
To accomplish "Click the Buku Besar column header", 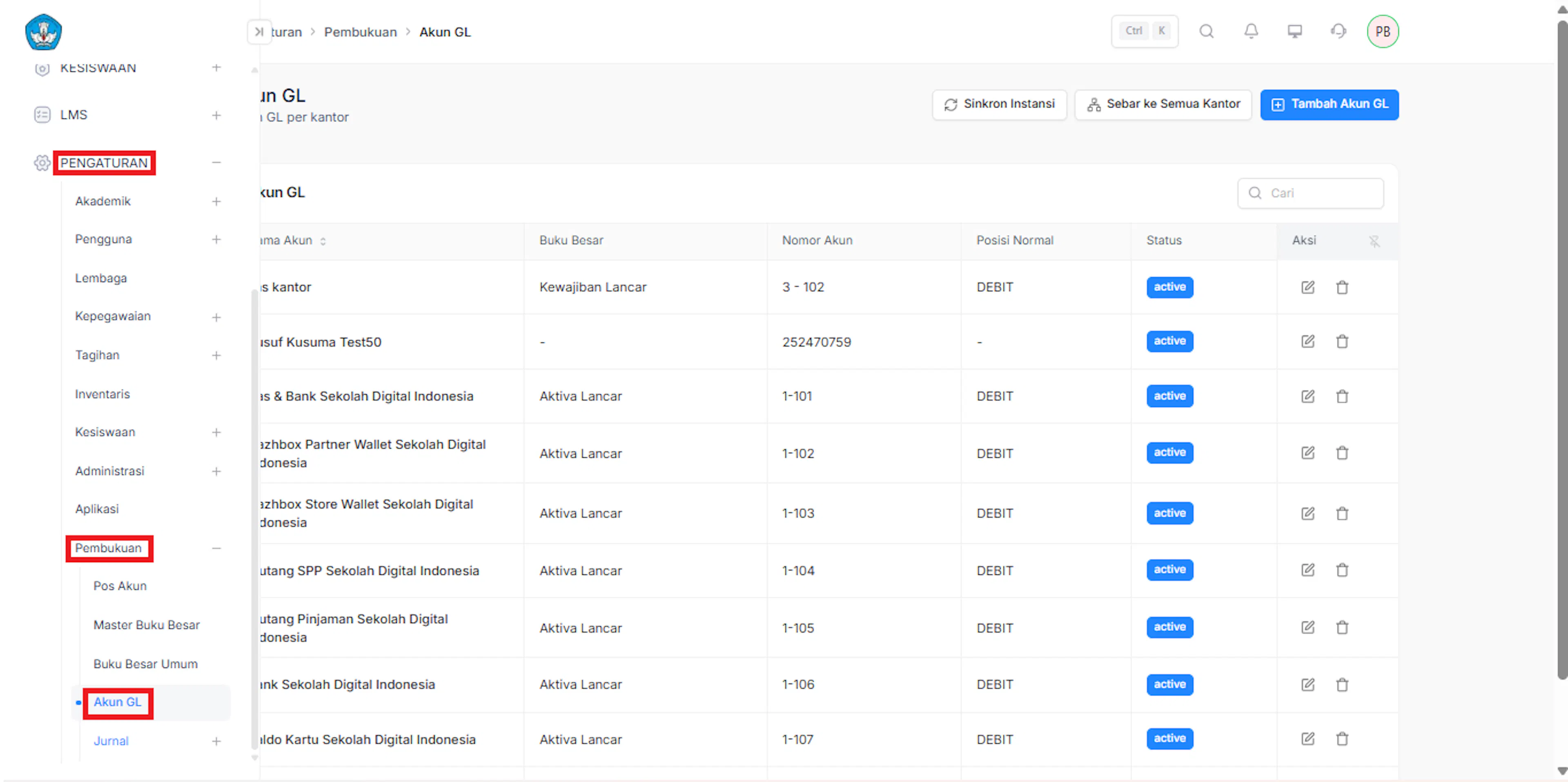I will click(571, 241).
